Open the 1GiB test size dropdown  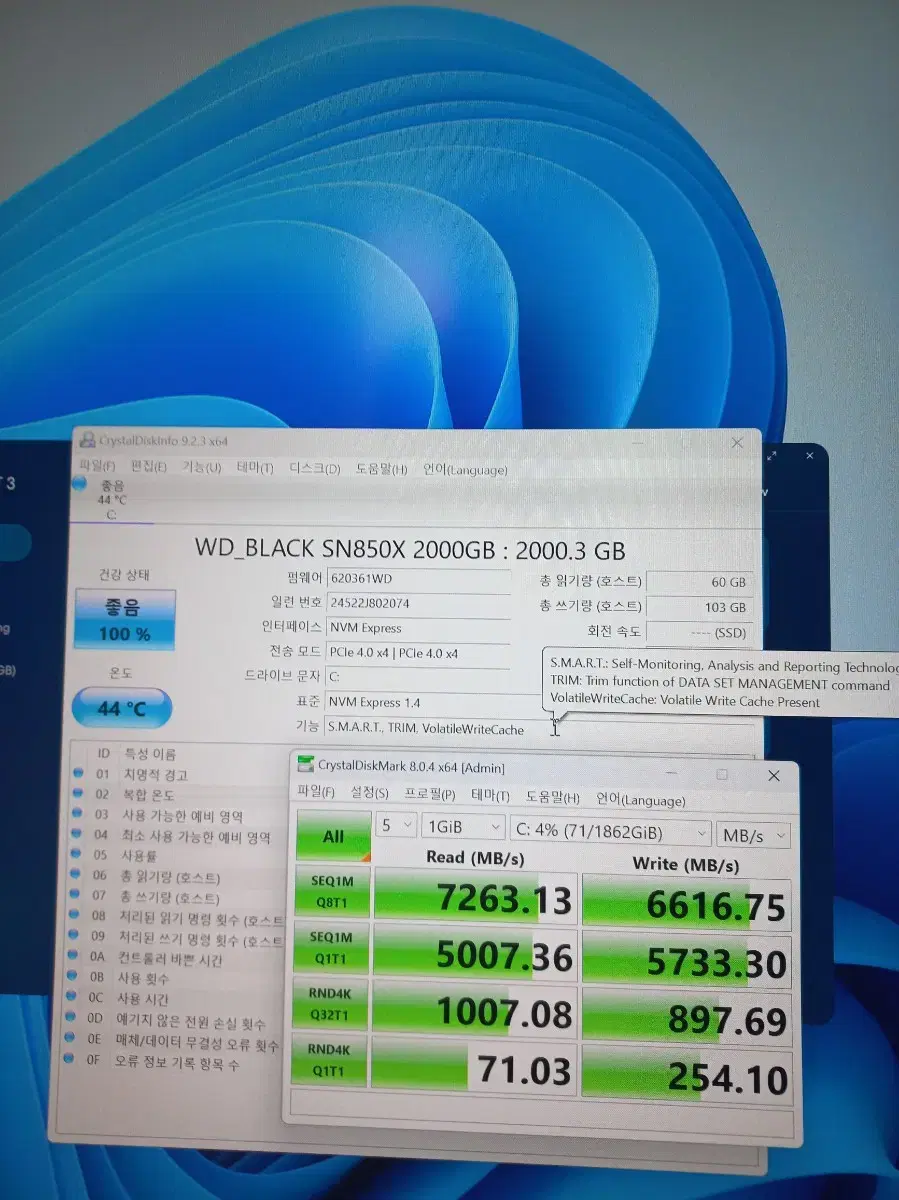click(x=464, y=828)
